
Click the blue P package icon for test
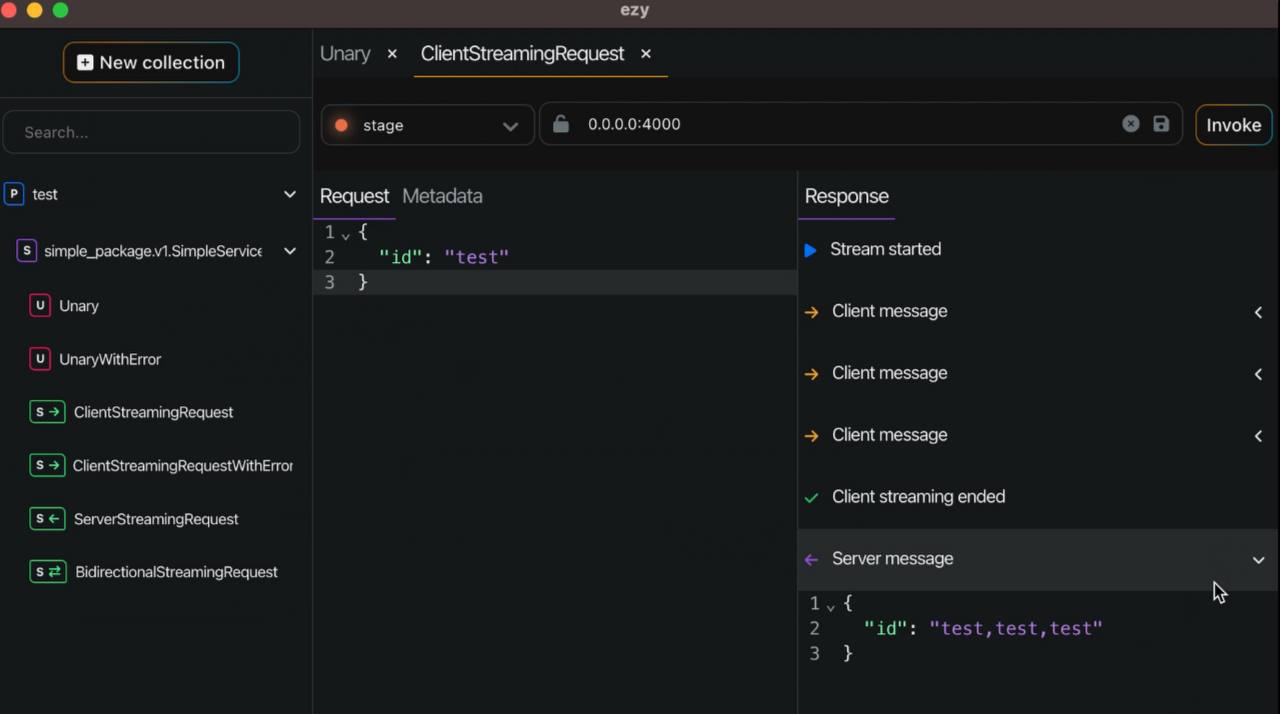(14, 194)
